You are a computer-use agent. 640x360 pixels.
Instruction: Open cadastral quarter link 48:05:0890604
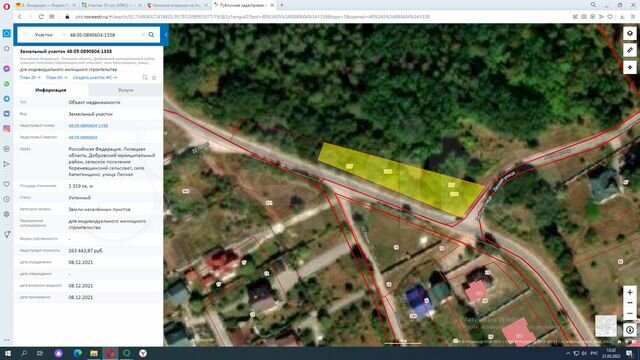coord(83,138)
